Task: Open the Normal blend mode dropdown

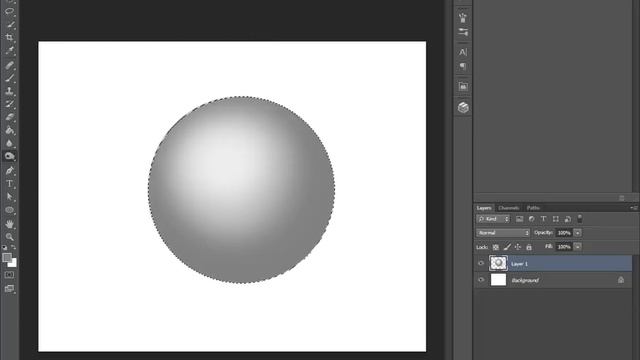Action: click(502, 233)
